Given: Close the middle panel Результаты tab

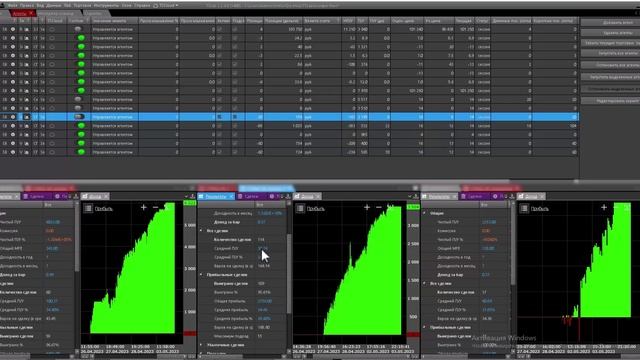Looking at the screenshot, I should [231, 196].
